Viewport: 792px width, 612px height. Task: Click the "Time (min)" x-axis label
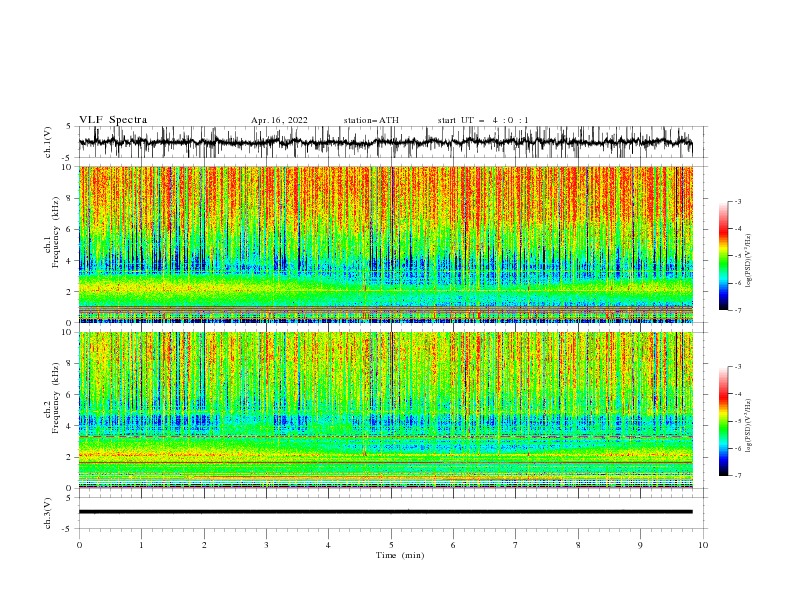[400, 555]
